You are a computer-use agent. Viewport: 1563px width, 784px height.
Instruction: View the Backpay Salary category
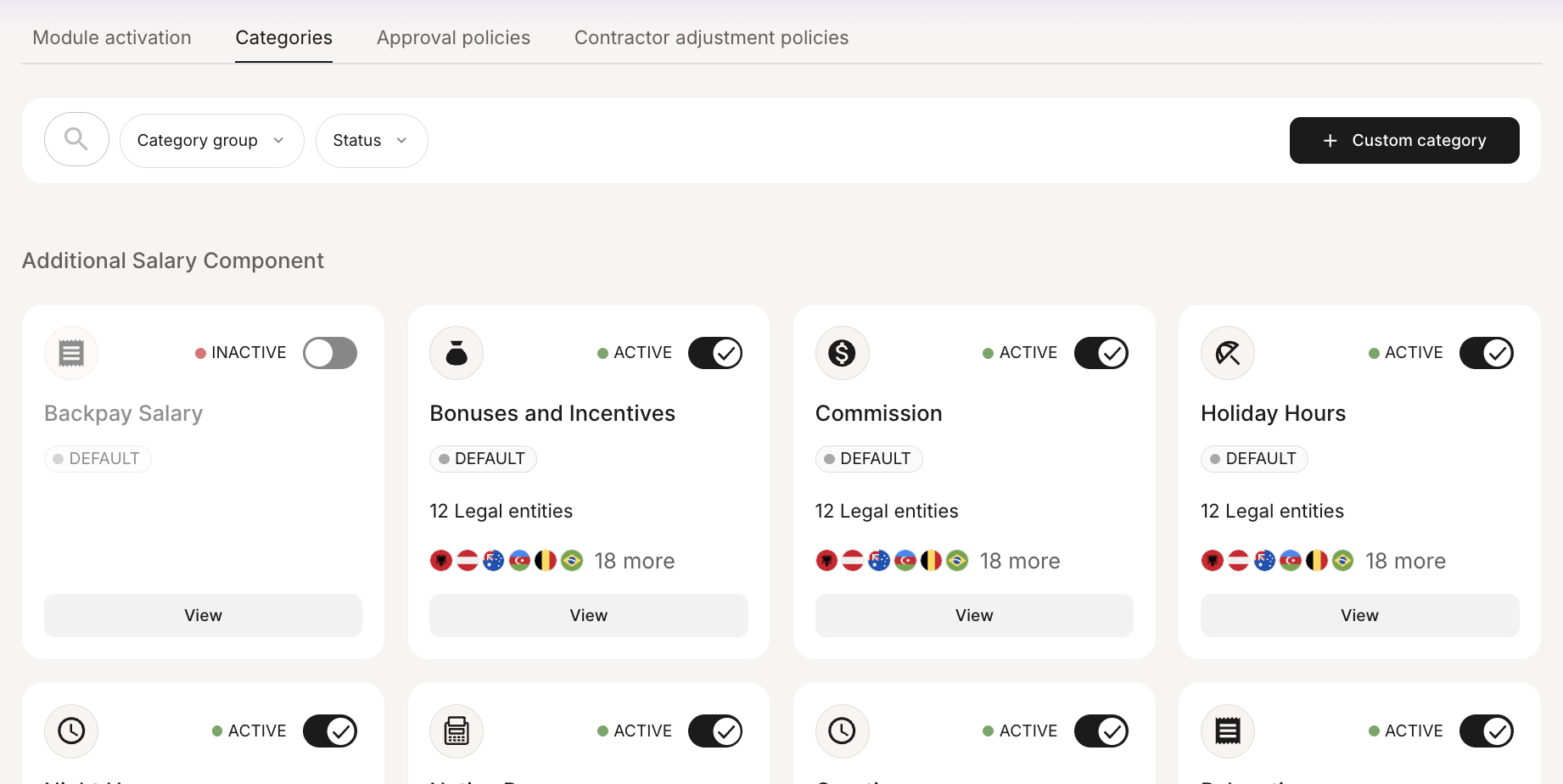(203, 615)
